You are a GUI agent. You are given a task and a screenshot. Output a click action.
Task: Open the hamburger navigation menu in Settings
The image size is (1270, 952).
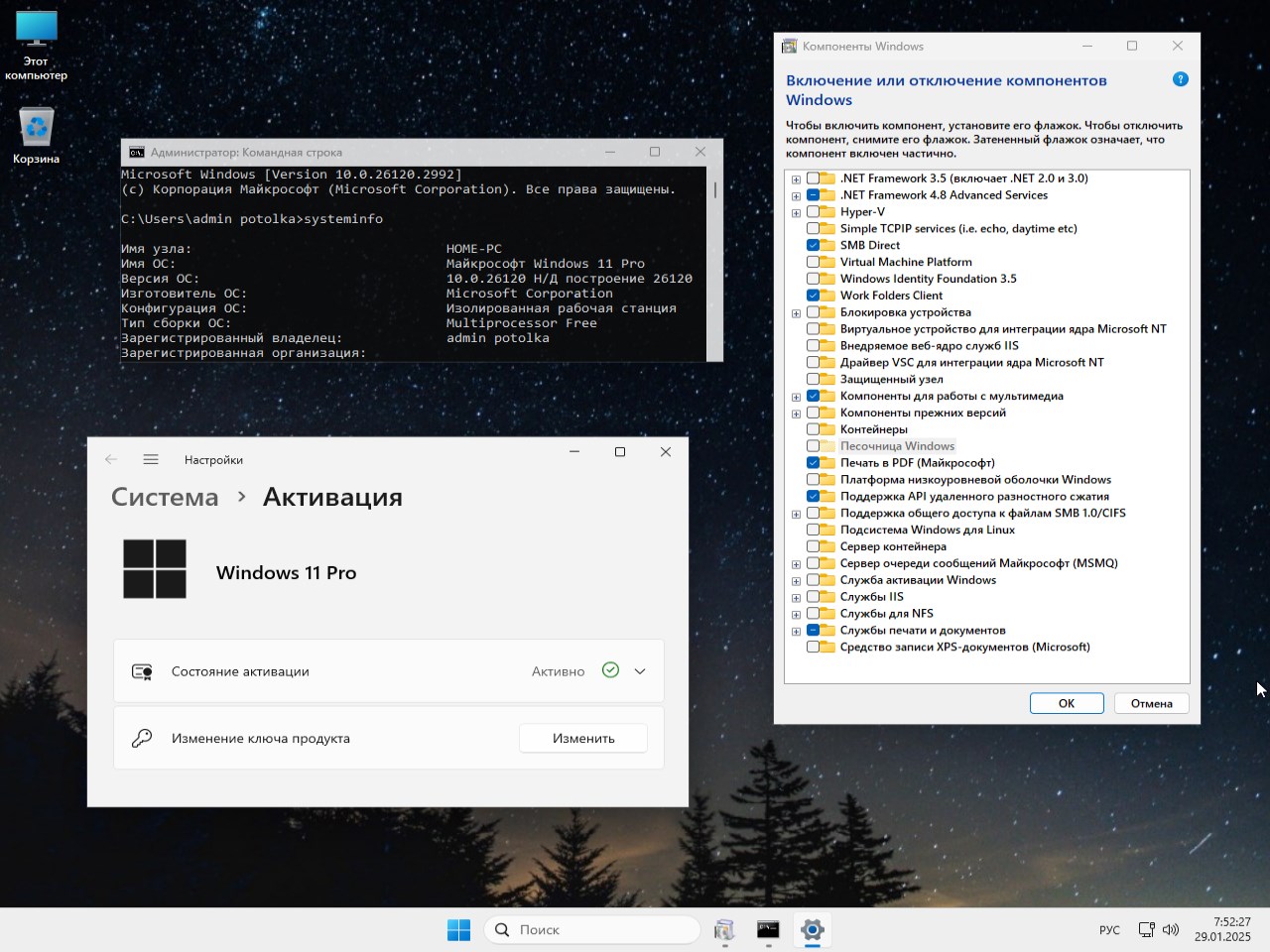(x=151, y=459)
